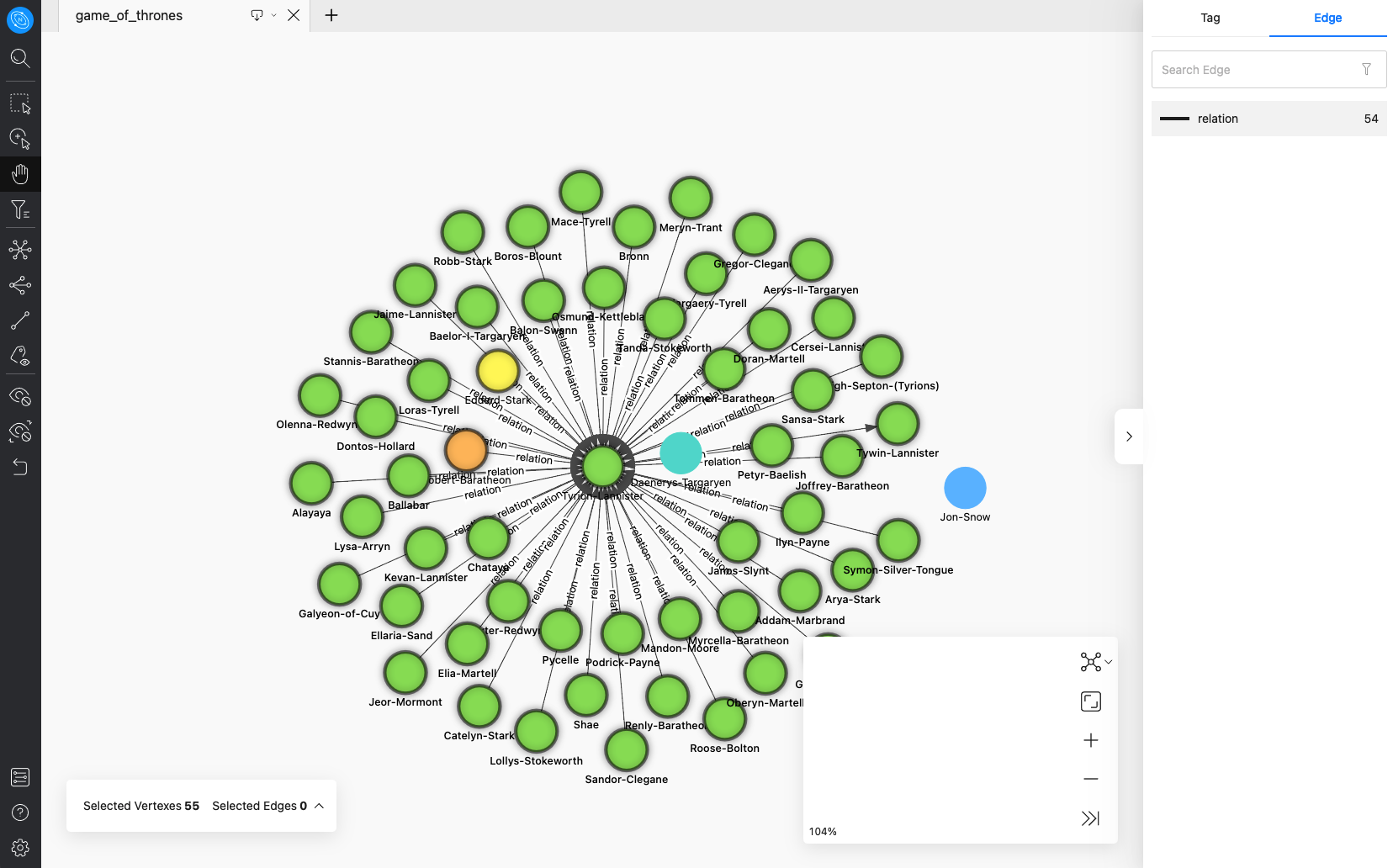The image size is (1393, 868).
Task: Select the Catelyn-Stark node
Action: 479,707
